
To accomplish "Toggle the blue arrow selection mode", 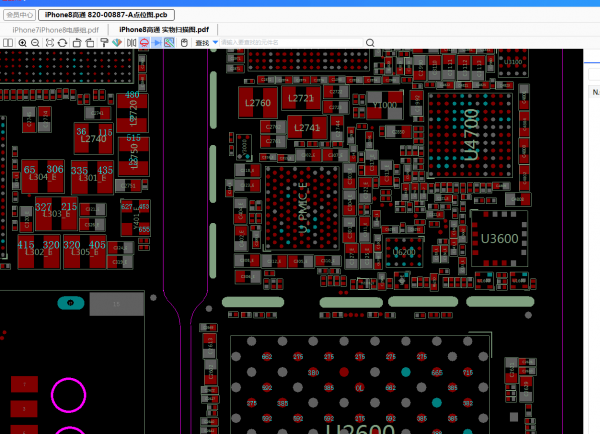I will [x=157, y=43].
